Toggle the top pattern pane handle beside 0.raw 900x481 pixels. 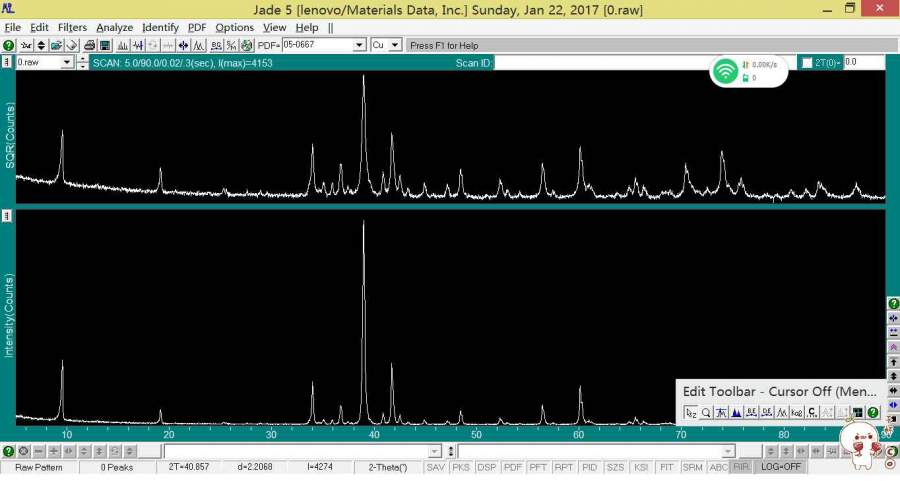7,63
